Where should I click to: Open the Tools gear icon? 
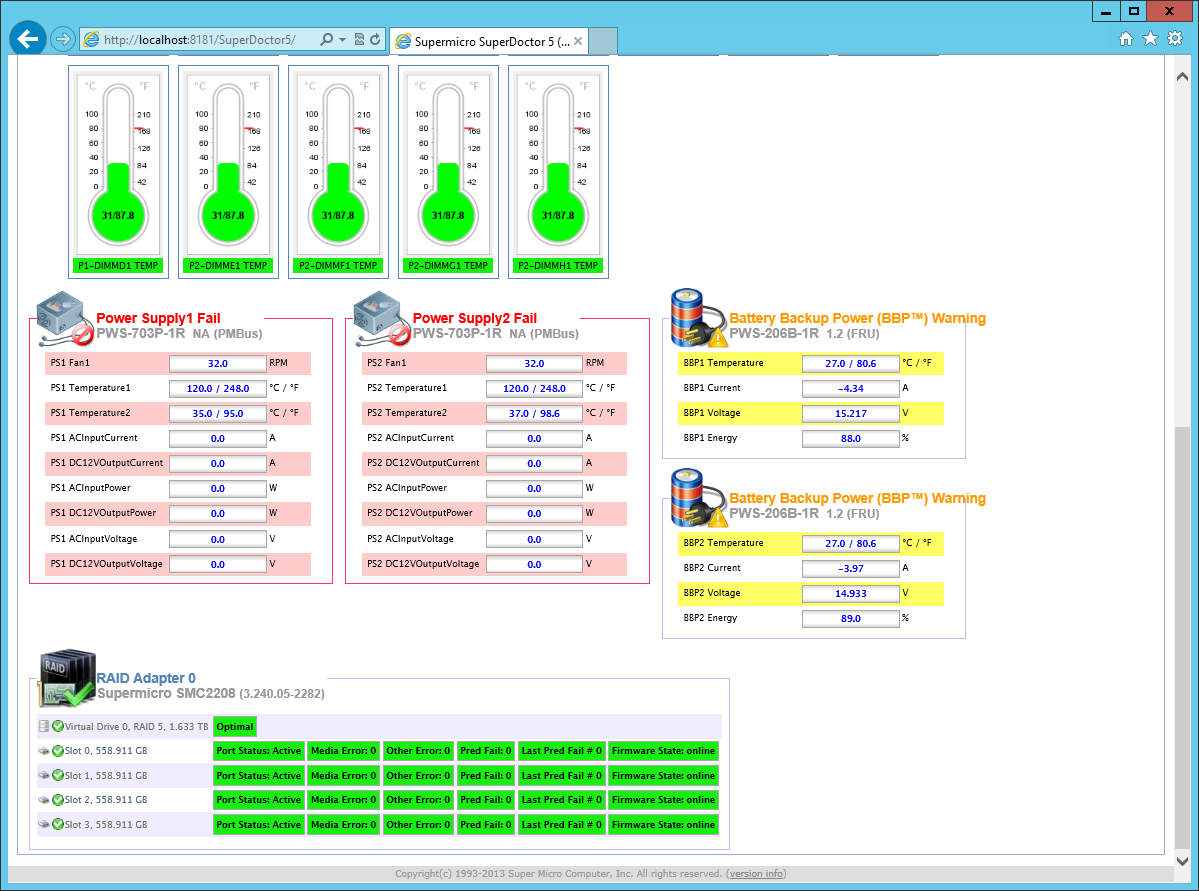(x=1175, y=39)
